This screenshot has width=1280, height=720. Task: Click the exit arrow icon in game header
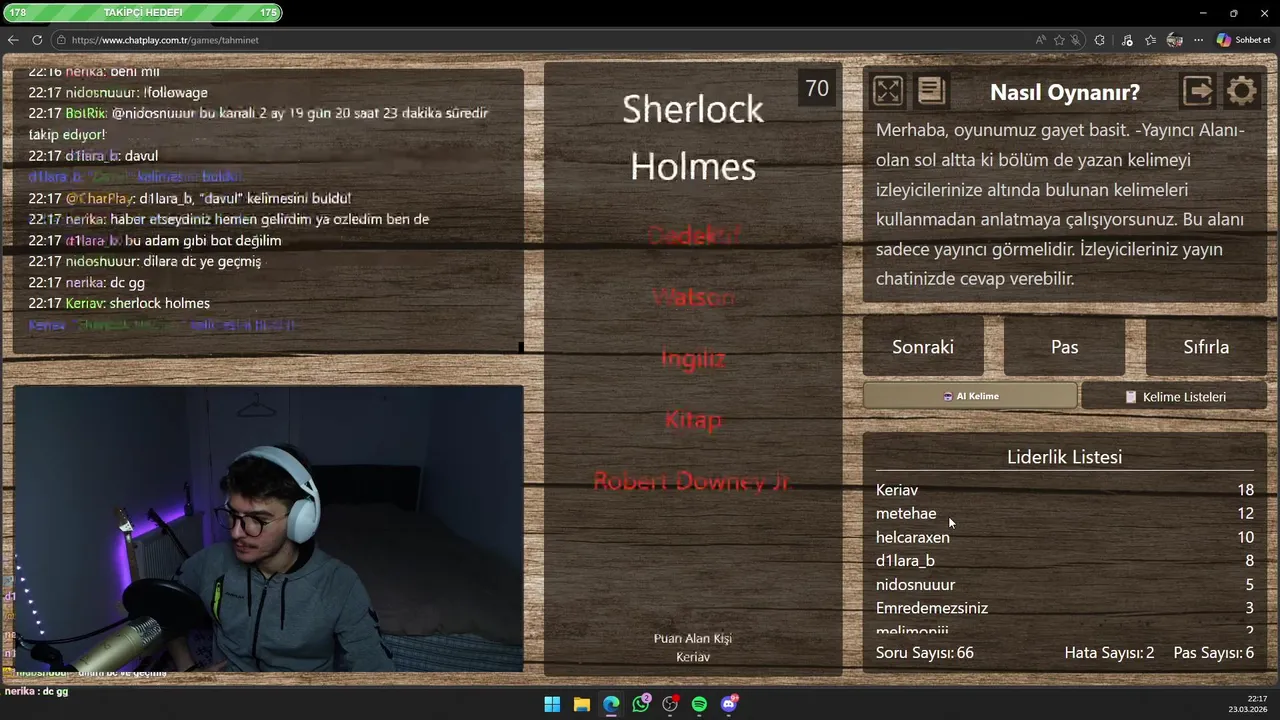coord(1198,91)
